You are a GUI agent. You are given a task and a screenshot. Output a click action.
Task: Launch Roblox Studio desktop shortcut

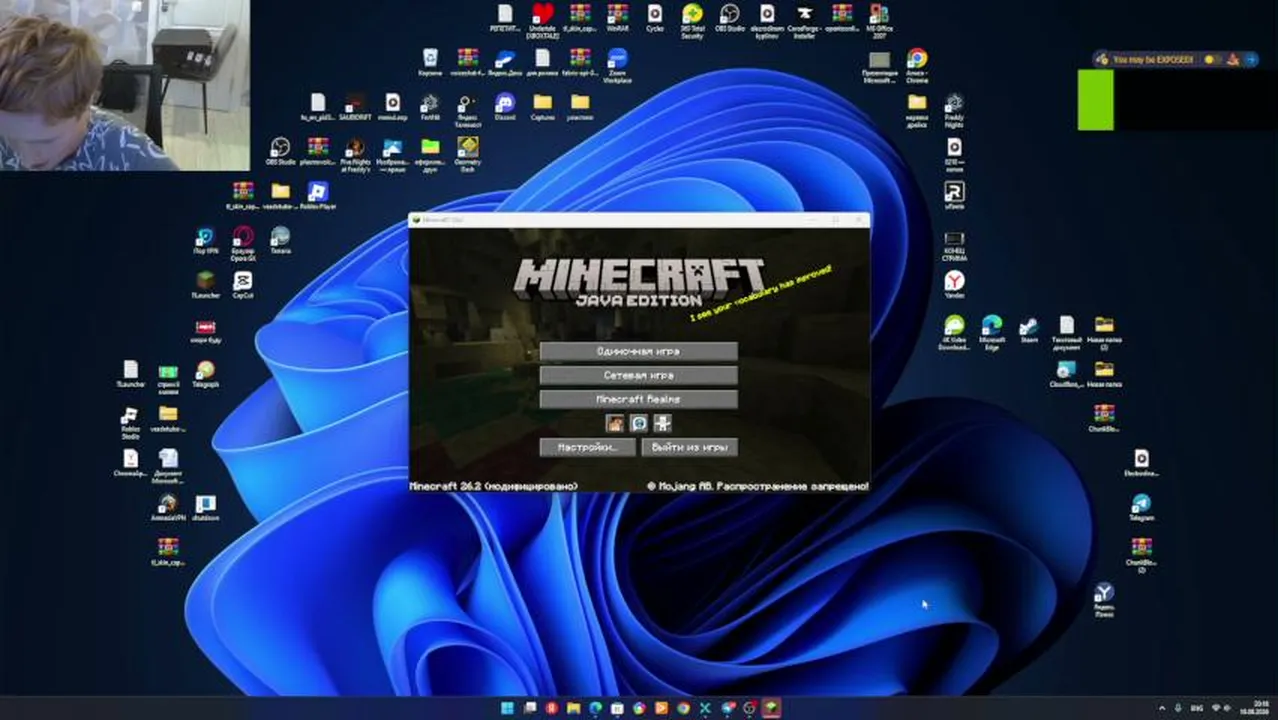(x=130, y=422)
